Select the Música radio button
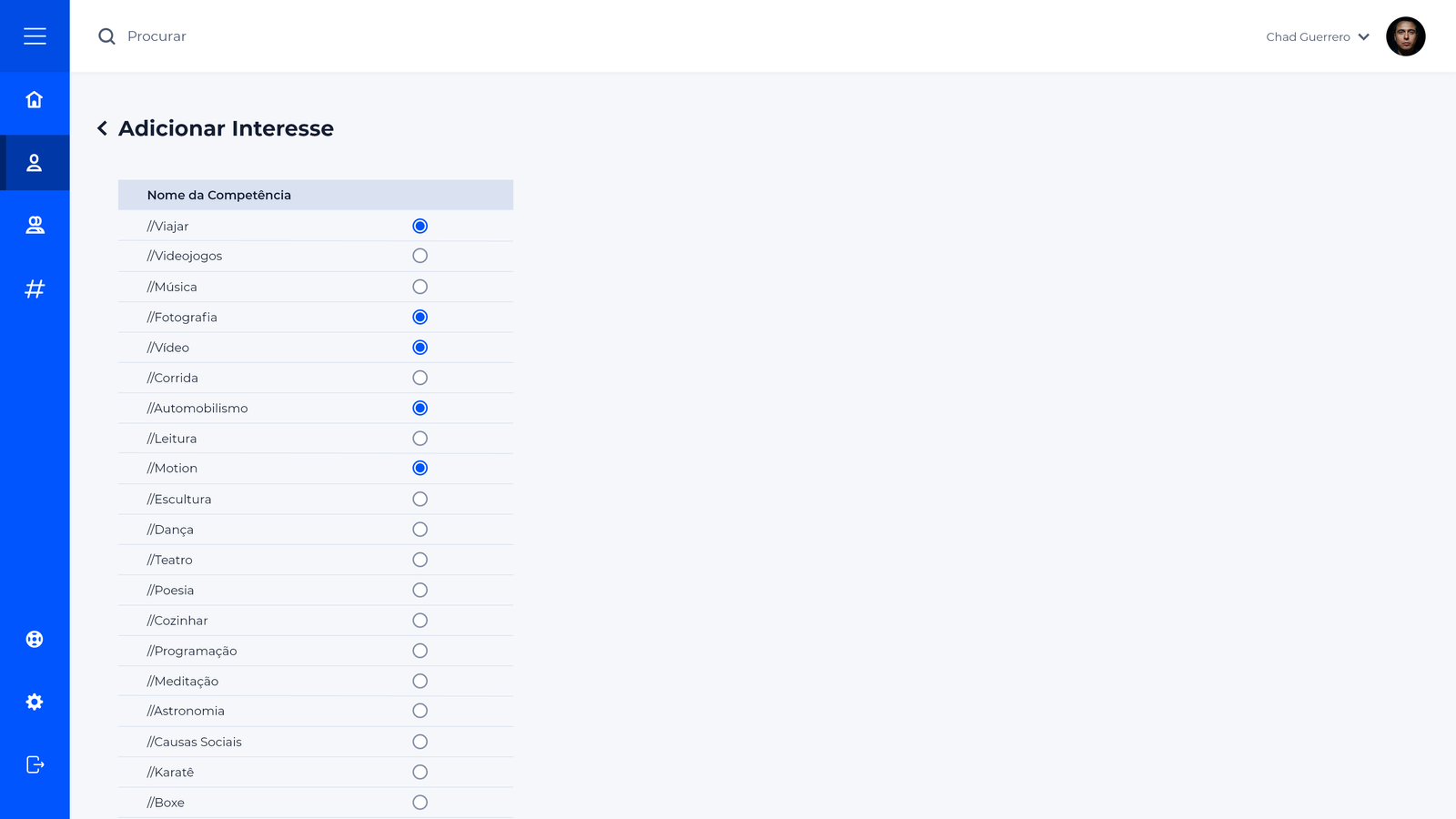Screen dimensions: 1456x819 420,287
